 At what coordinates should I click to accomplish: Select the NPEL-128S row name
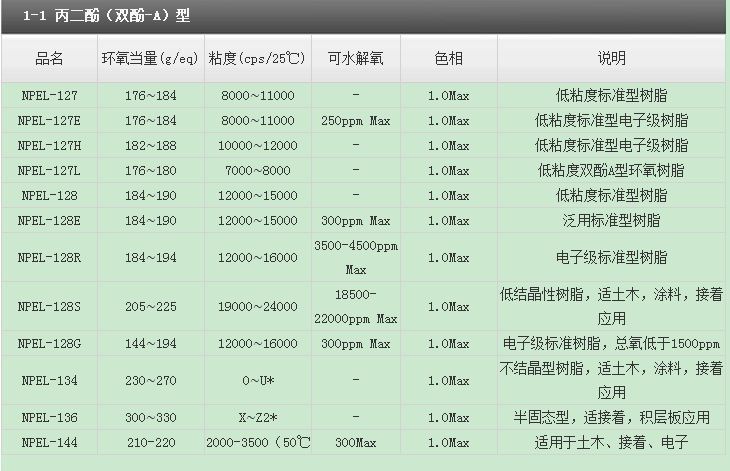[49, 307]
